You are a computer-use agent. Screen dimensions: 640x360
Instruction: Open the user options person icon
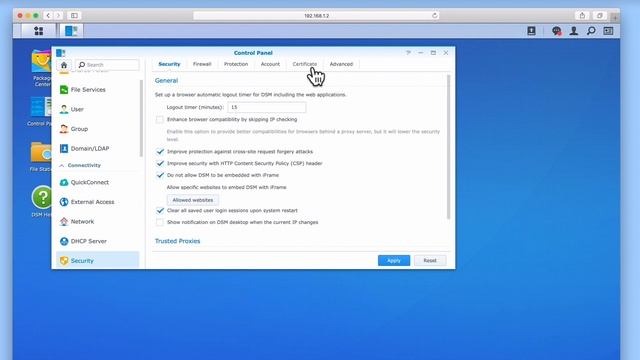coord(573,31)
